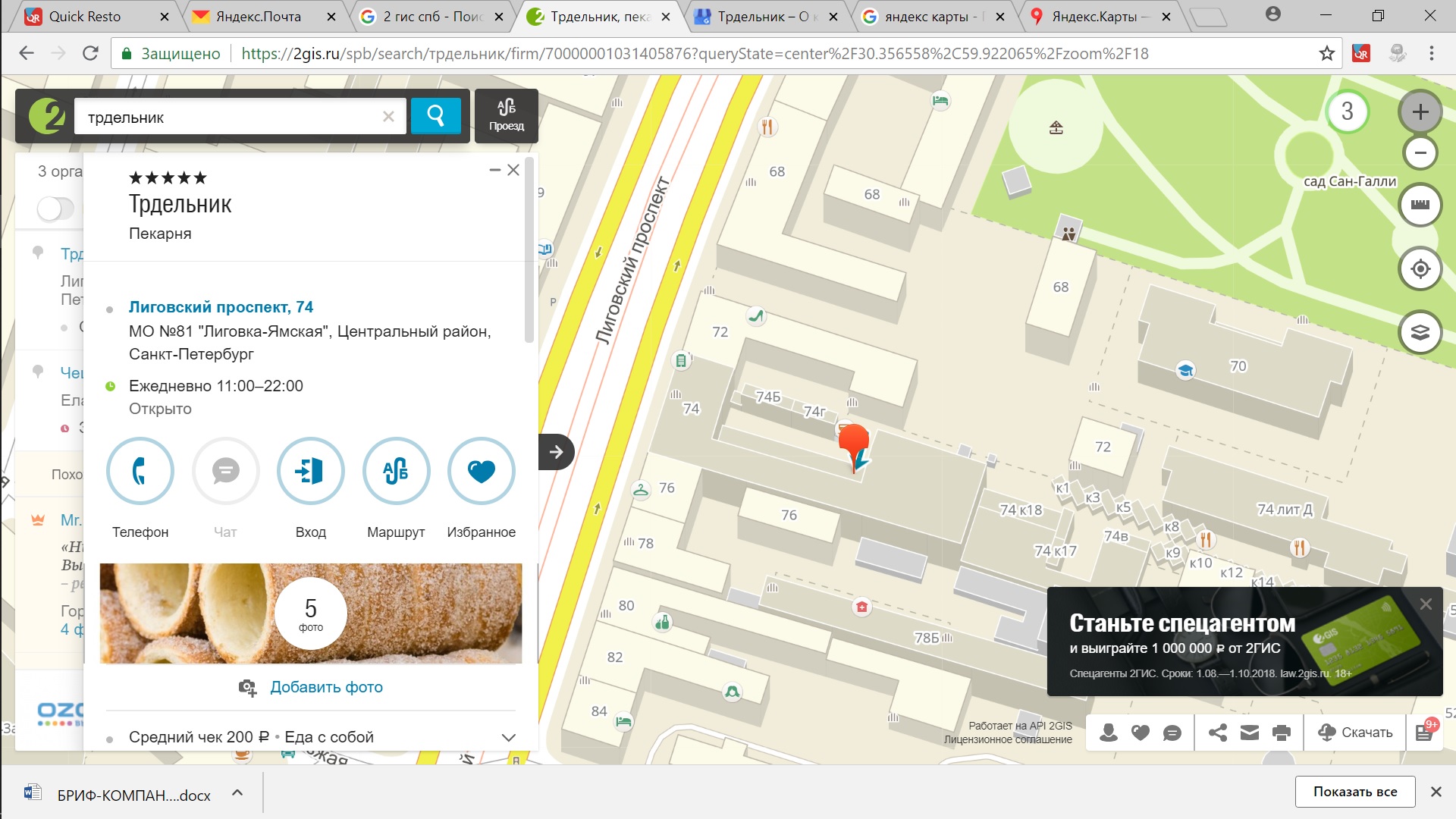Screen dimensions: 1456x819
Task: Open the Chrome profile avatar icon
Action: (1273, 14)
